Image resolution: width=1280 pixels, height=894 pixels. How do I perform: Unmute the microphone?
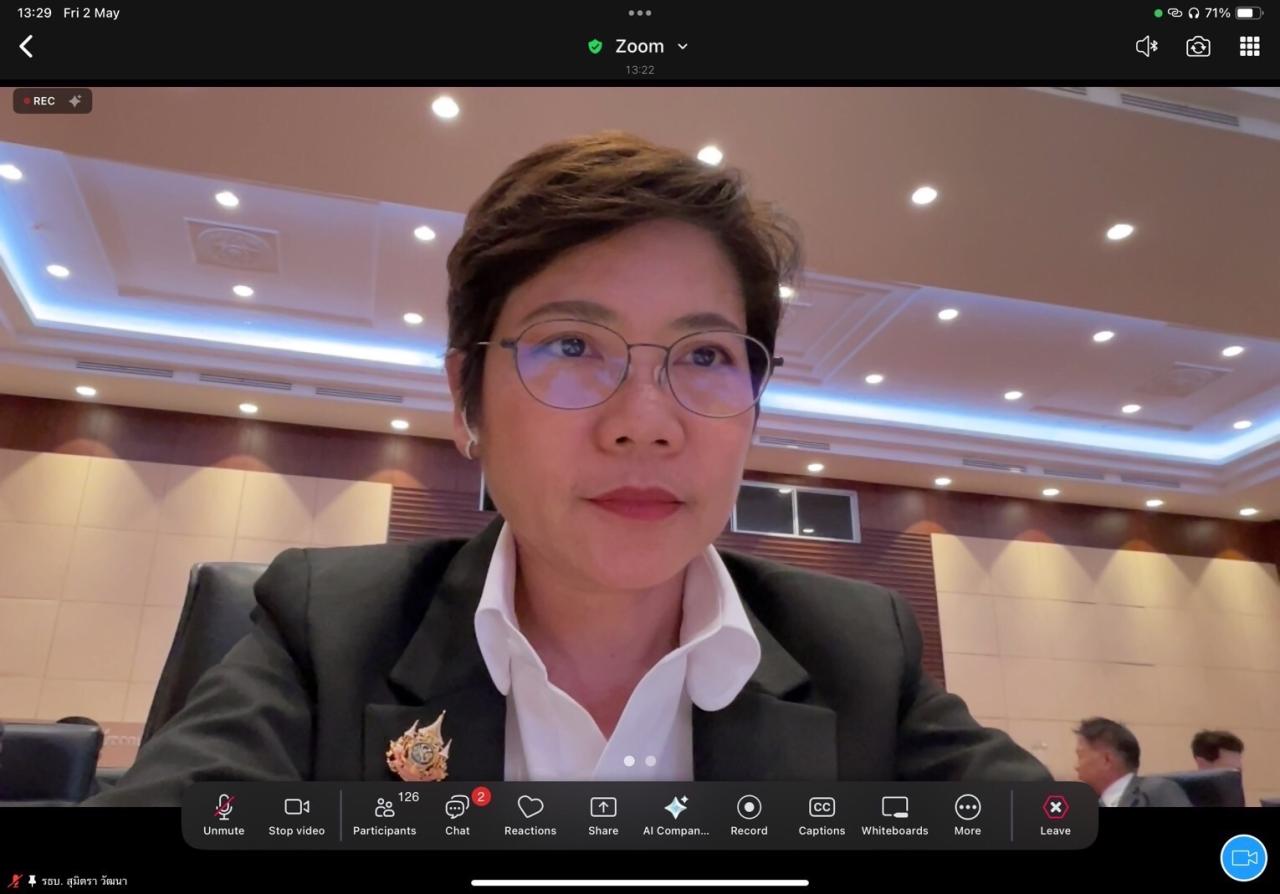point(224,814)
